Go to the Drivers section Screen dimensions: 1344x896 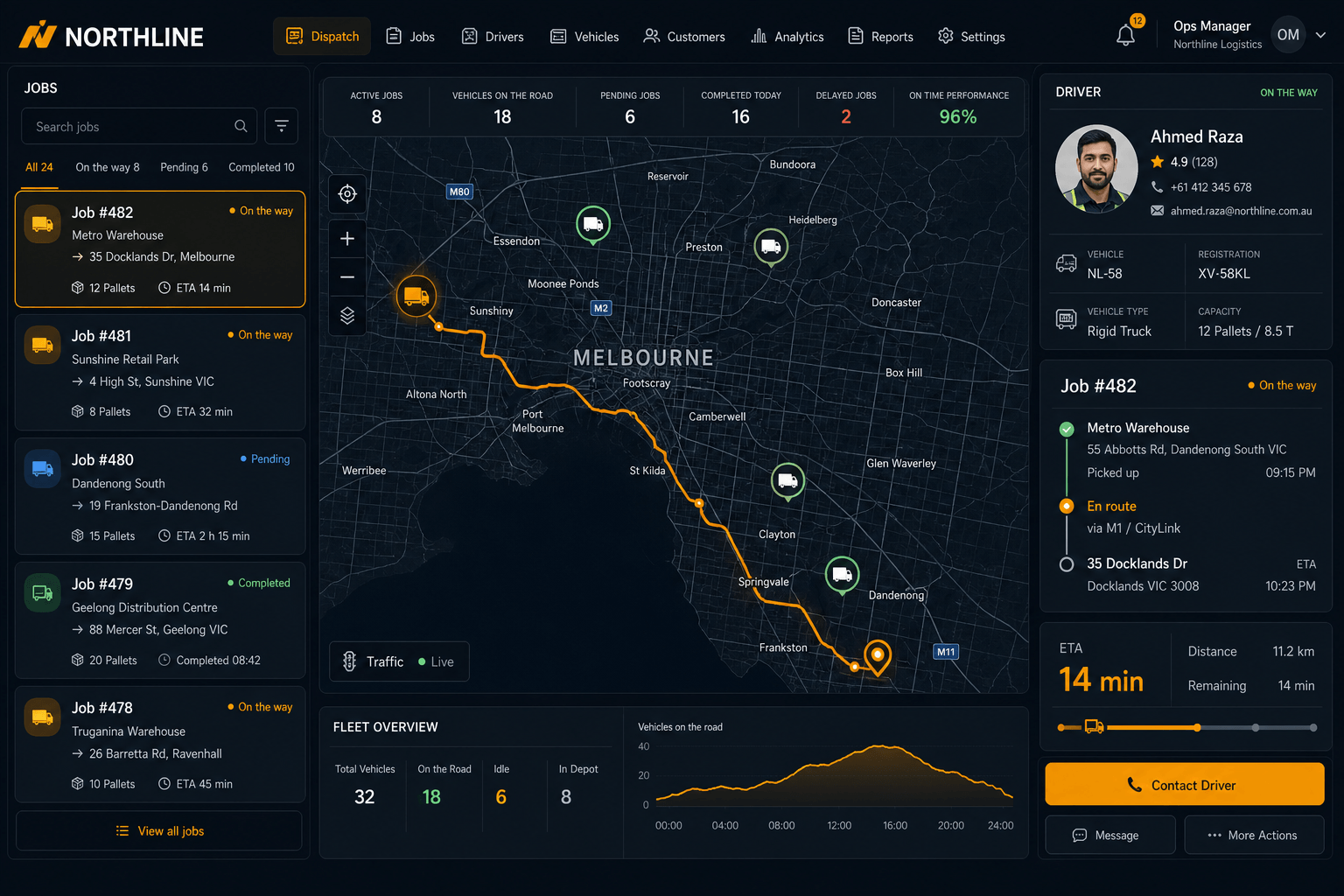point(493,36)
